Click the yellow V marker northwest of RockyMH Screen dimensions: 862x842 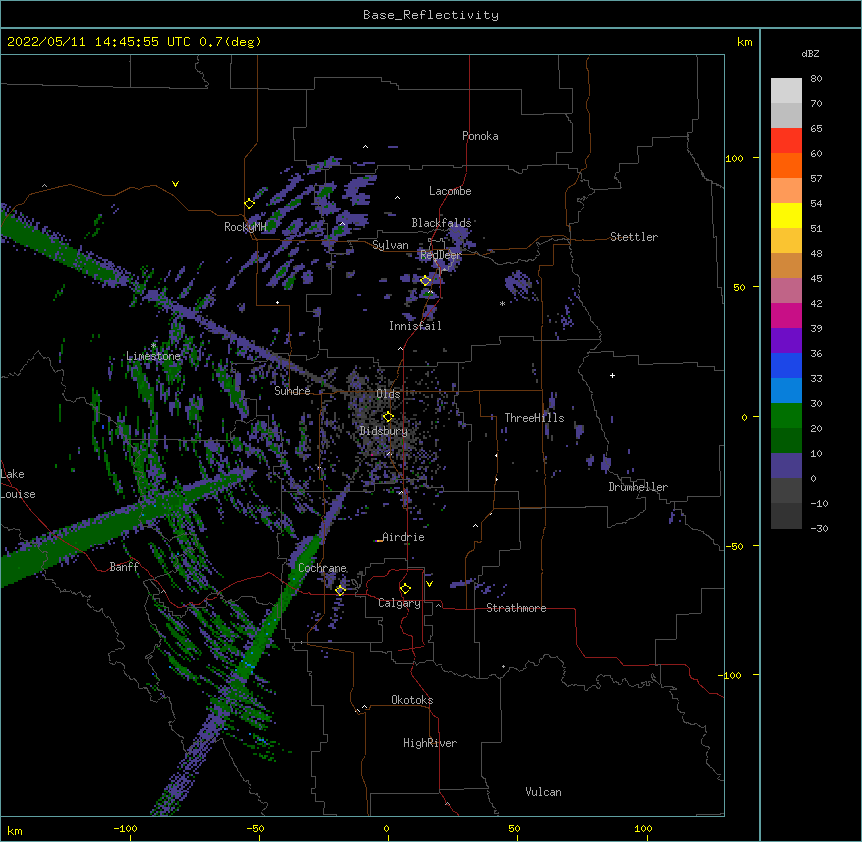(x=175, y=184)
